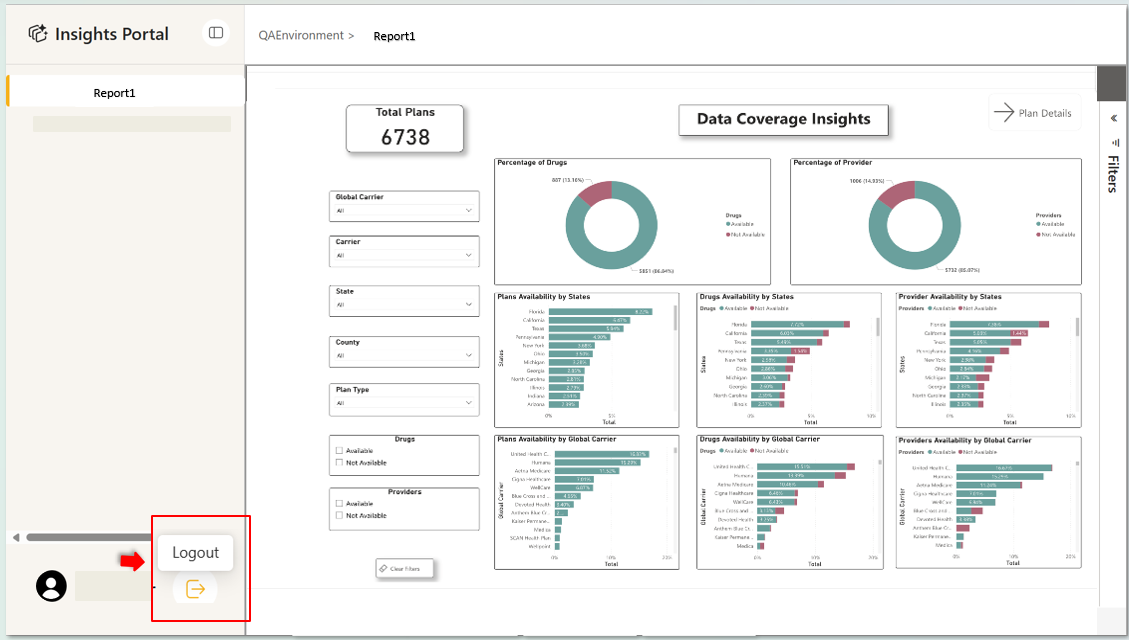Click the Plan Details arrow icon

point(1003,113)
